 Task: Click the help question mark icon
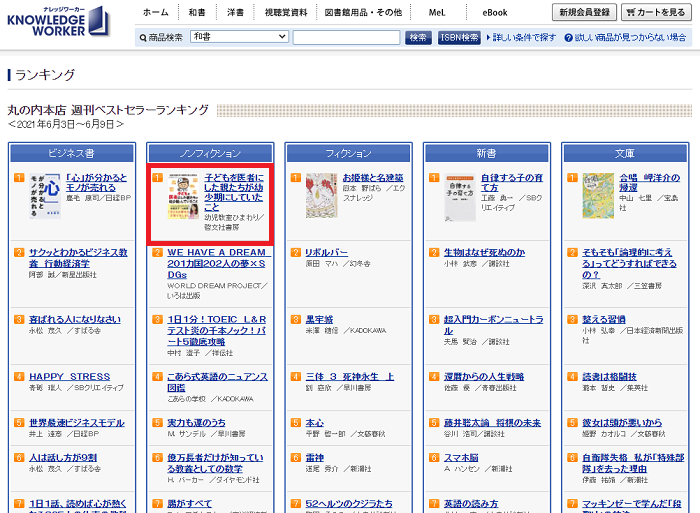(x=568, y=38)
